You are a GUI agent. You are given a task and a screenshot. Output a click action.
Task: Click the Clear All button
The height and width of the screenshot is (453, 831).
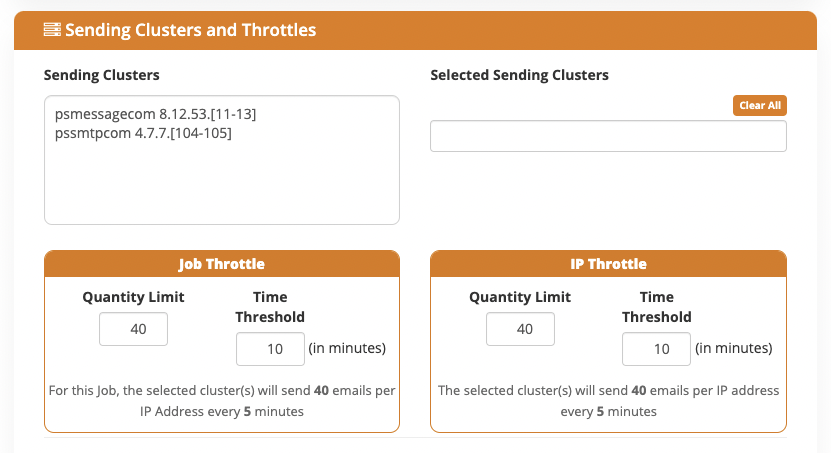759,105
